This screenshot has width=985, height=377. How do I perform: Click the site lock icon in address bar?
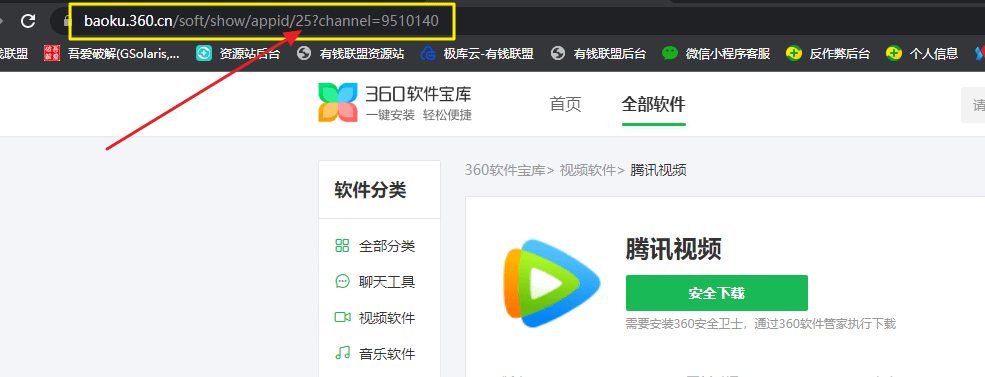point(68,21)
